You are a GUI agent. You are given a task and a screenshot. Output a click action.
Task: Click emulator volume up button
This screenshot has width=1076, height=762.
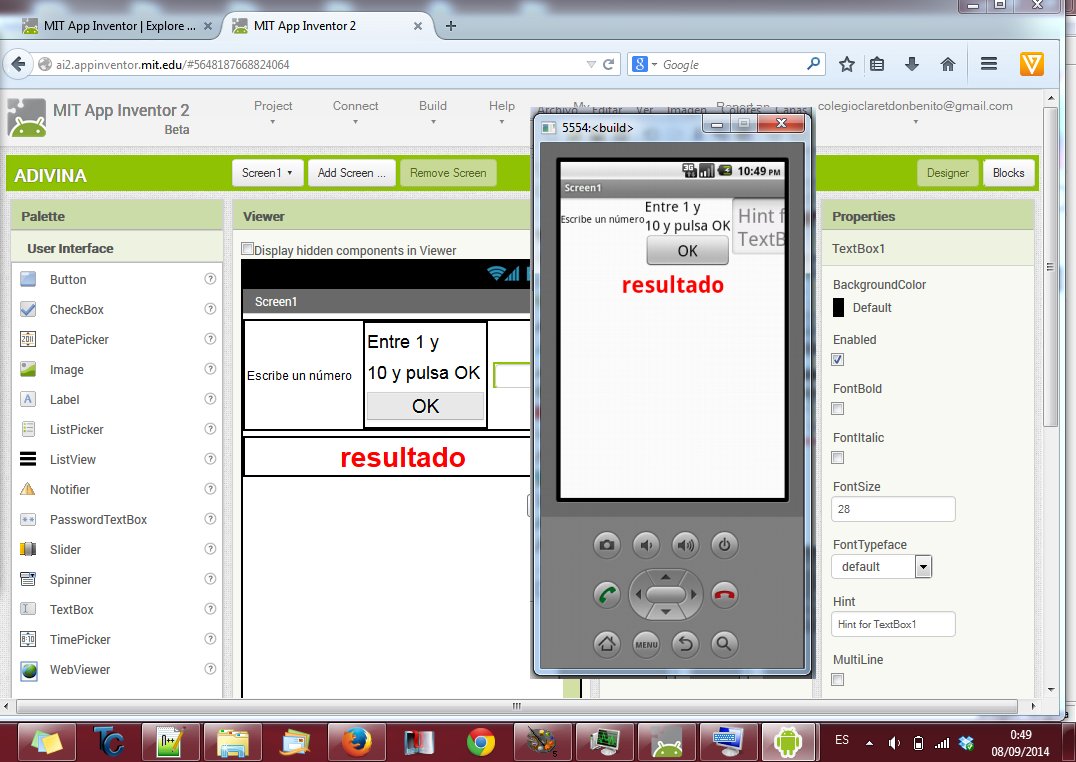pyautogui.click(x=685, y=545)
